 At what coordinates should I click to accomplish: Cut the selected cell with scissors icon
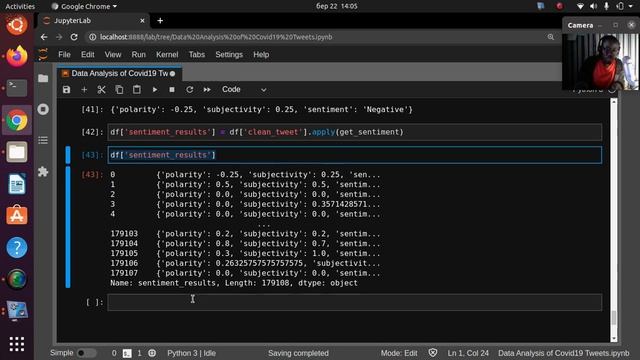(102, 89)
